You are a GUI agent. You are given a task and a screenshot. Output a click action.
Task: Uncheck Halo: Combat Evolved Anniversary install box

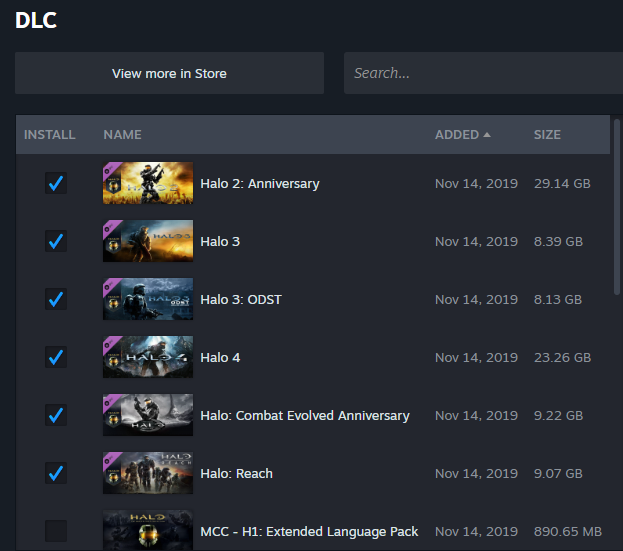[x=56, y=415]
